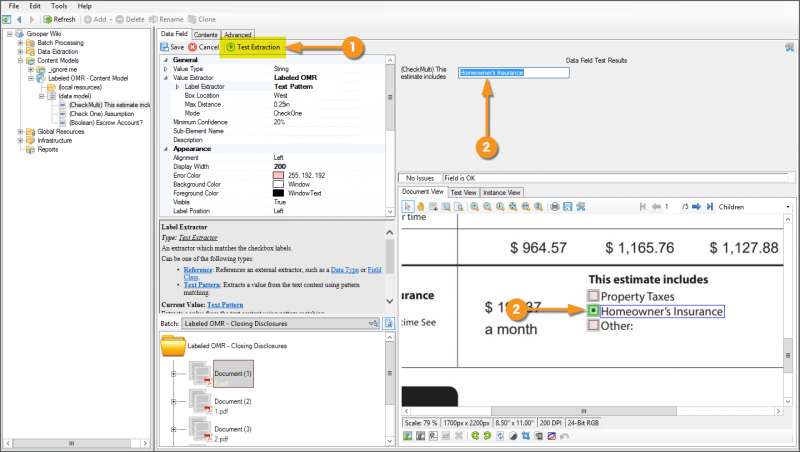Click the zoom selection rectangle icon
This screenshot has width=800, height=452.
tap(446, 207)
